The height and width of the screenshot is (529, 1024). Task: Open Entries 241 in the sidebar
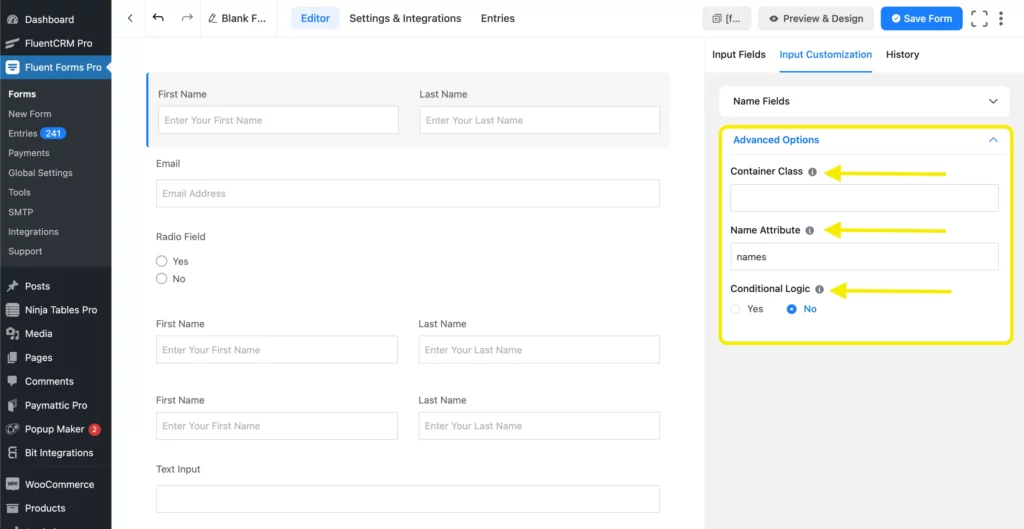[x=37, y=133]
